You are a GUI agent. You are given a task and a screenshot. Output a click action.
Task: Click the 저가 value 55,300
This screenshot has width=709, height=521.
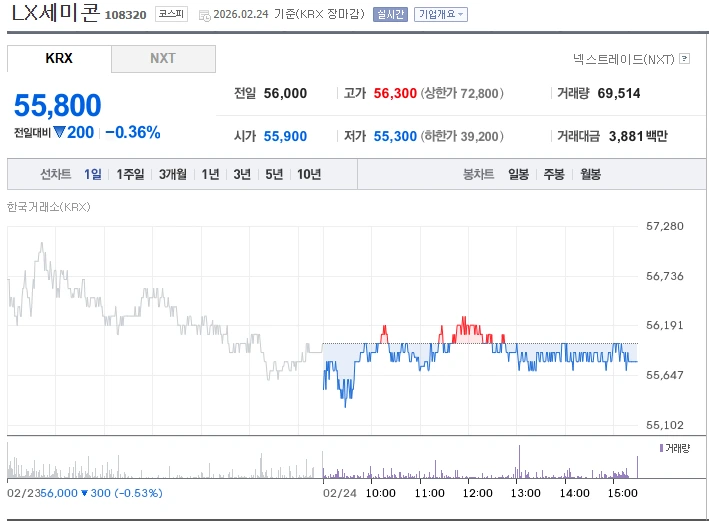[395, 136]
